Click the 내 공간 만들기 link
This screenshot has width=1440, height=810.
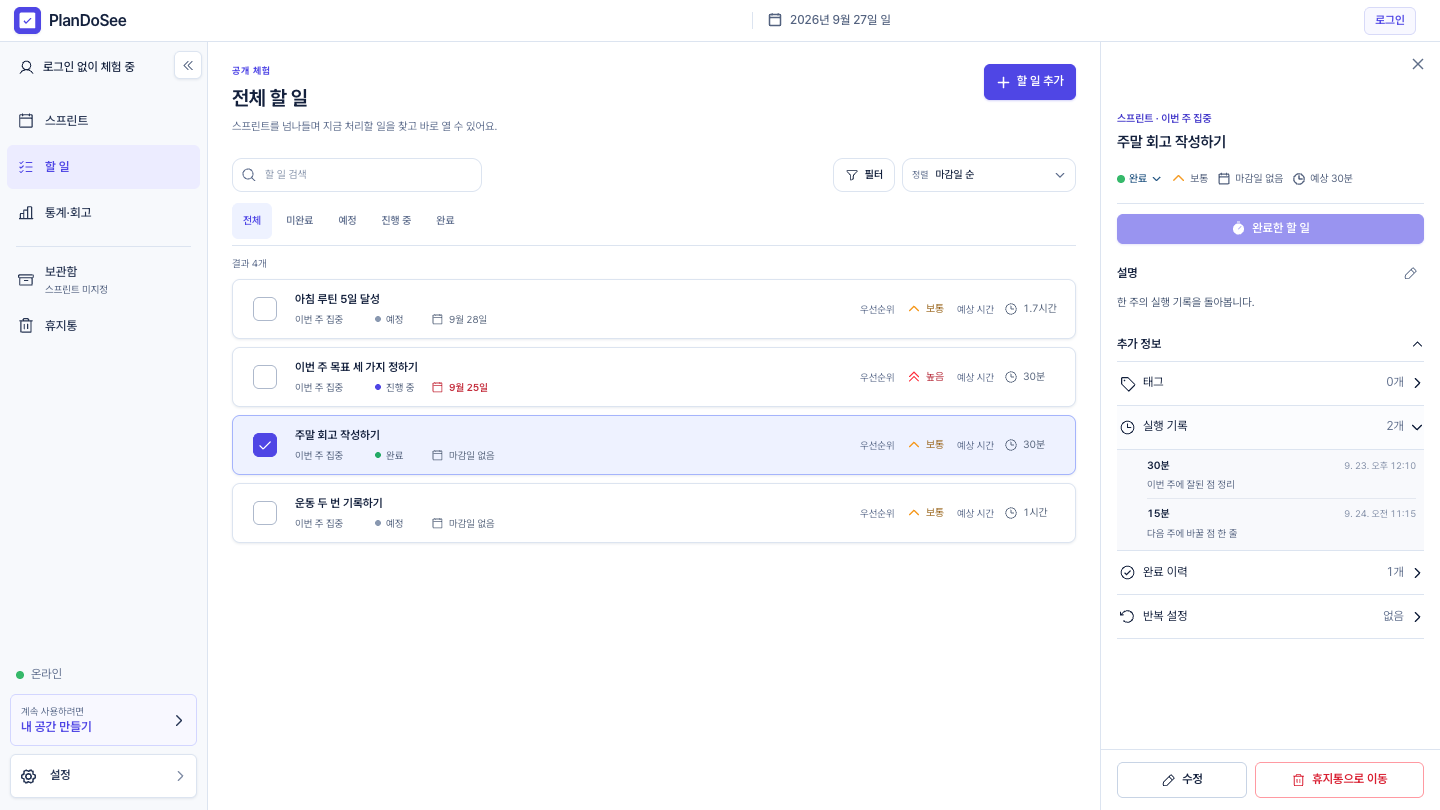coord(103,720)
